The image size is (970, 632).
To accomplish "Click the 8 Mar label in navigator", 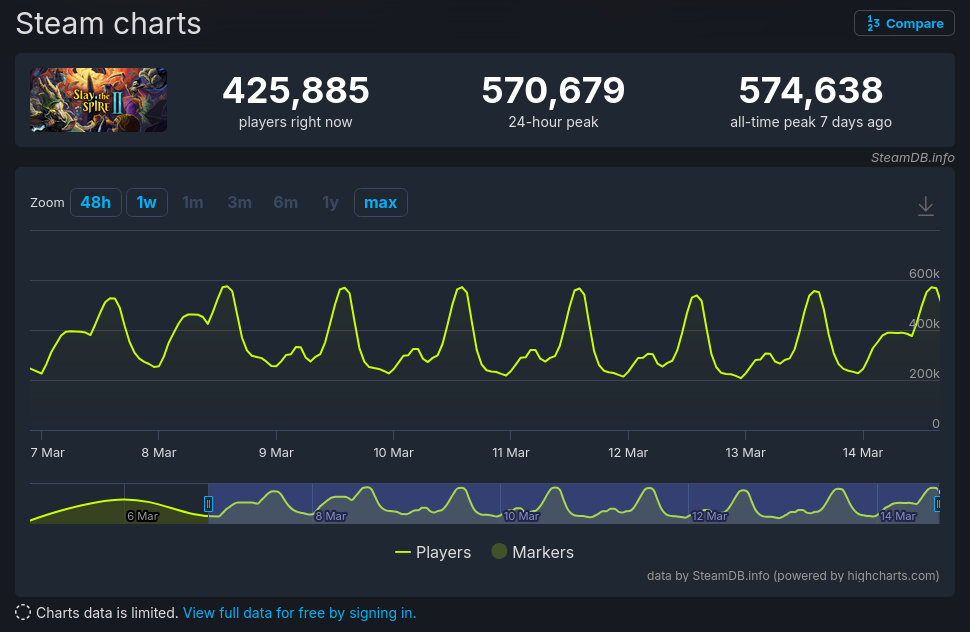I will point(331,516).
